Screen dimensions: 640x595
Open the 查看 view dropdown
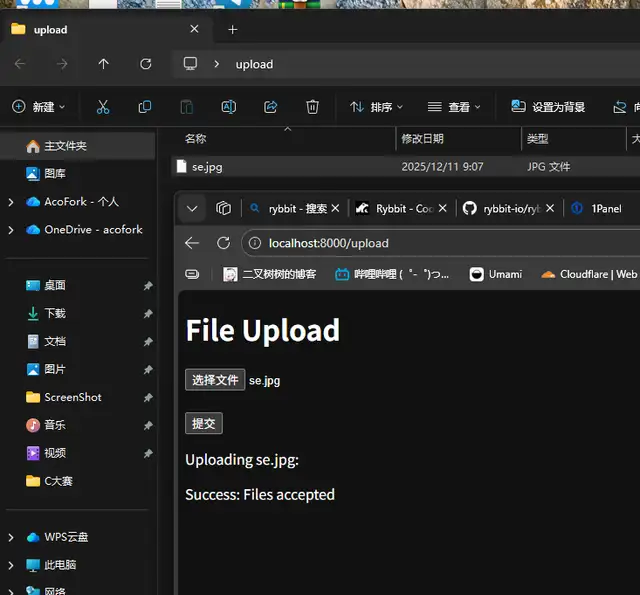(x=454, y=107)
